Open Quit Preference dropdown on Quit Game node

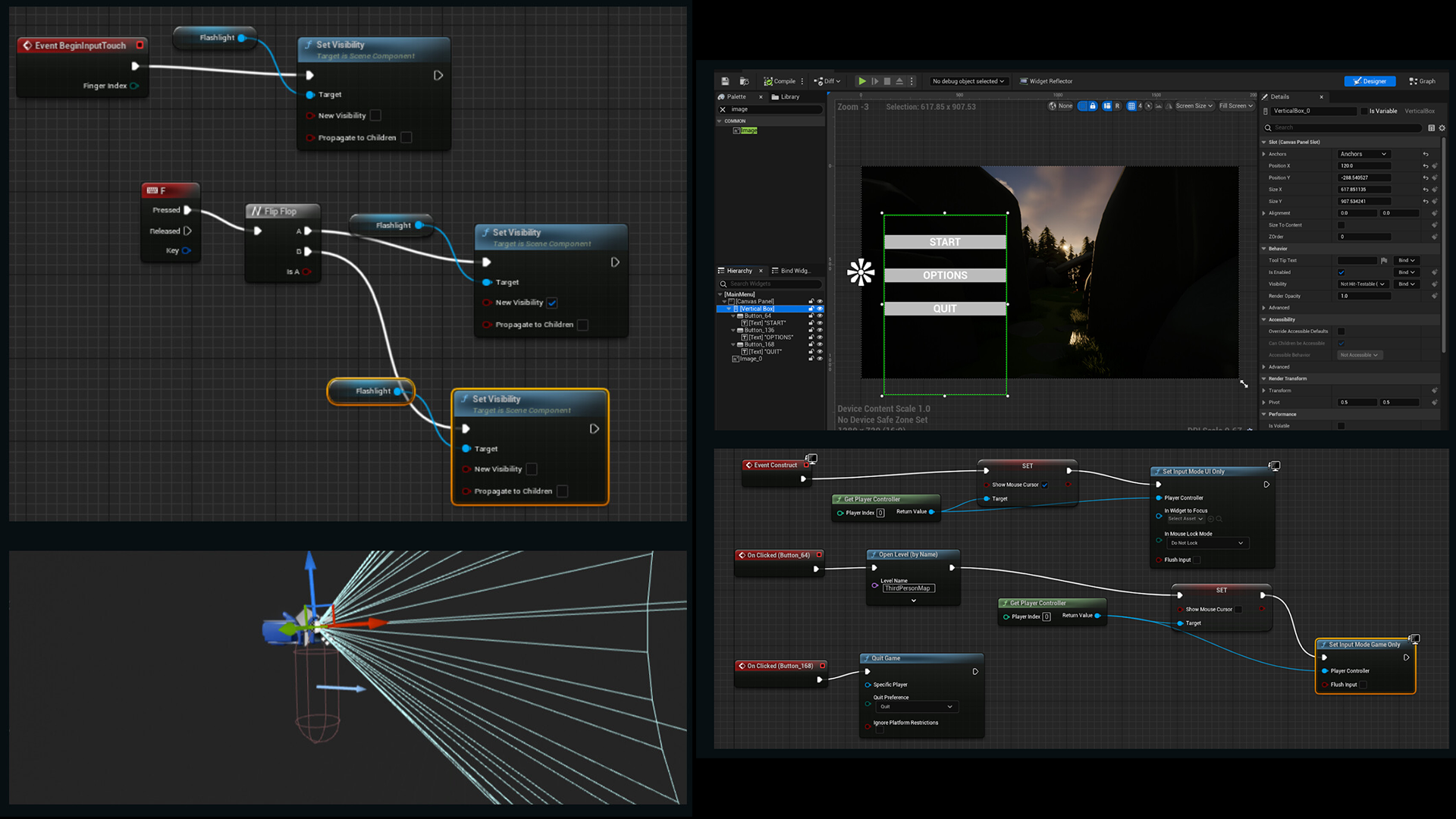(916, 707)
